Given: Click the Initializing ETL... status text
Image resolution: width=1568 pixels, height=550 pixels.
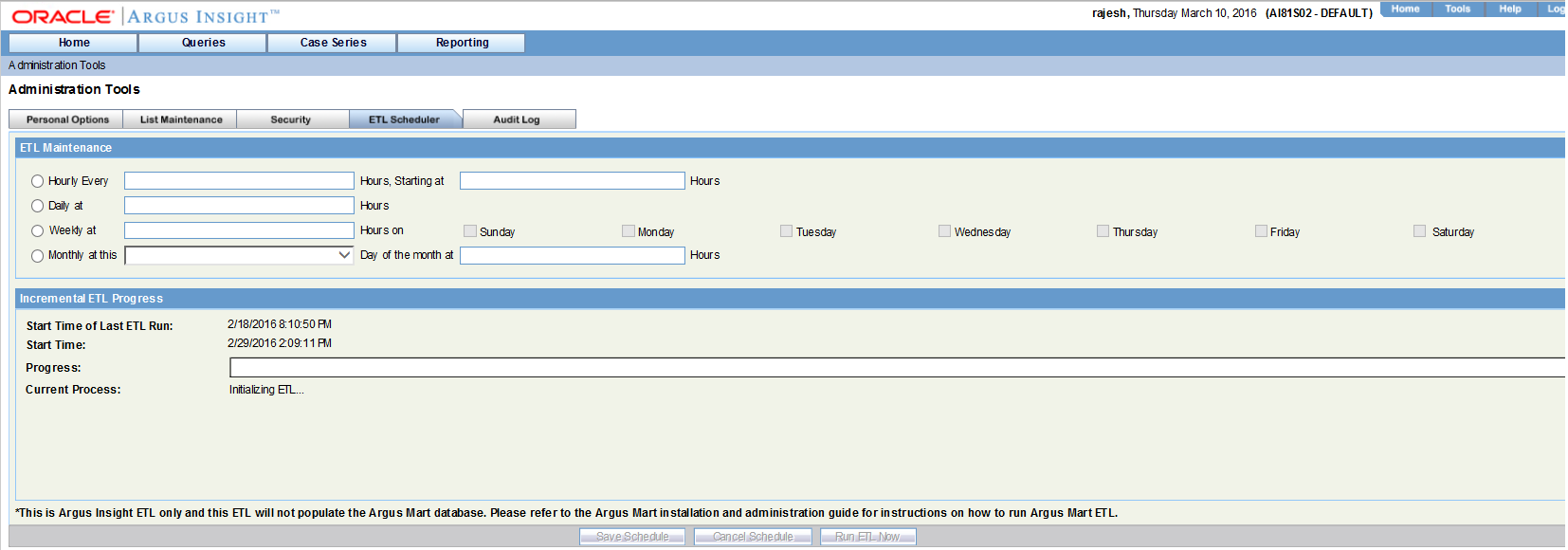Looking at the screenshot, I should (266, 390).
